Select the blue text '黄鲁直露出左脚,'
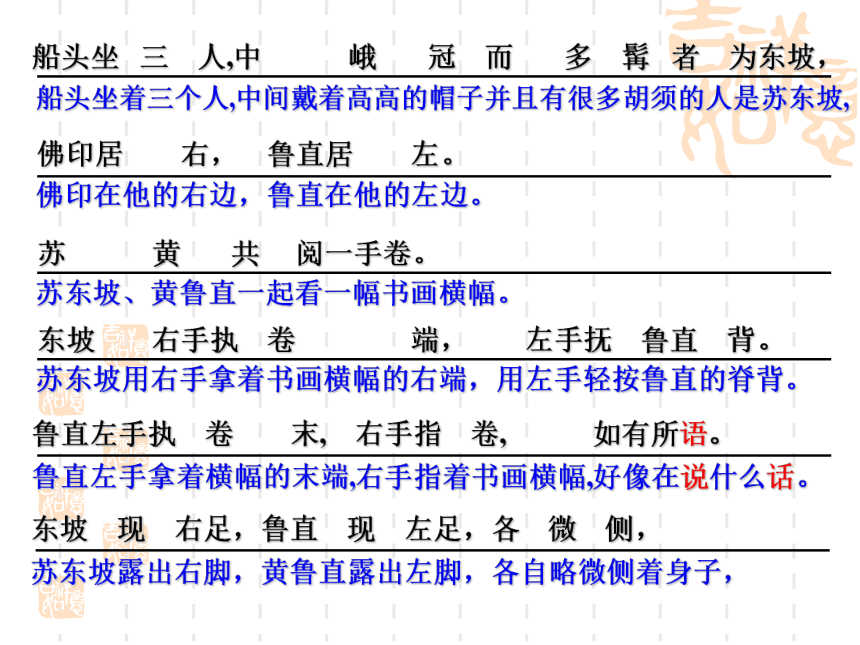 pos(367,572)
